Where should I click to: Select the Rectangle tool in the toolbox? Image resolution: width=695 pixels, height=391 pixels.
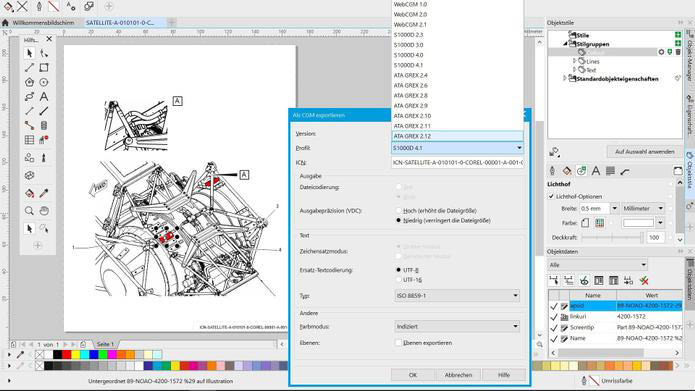click(x=44, y=67)
